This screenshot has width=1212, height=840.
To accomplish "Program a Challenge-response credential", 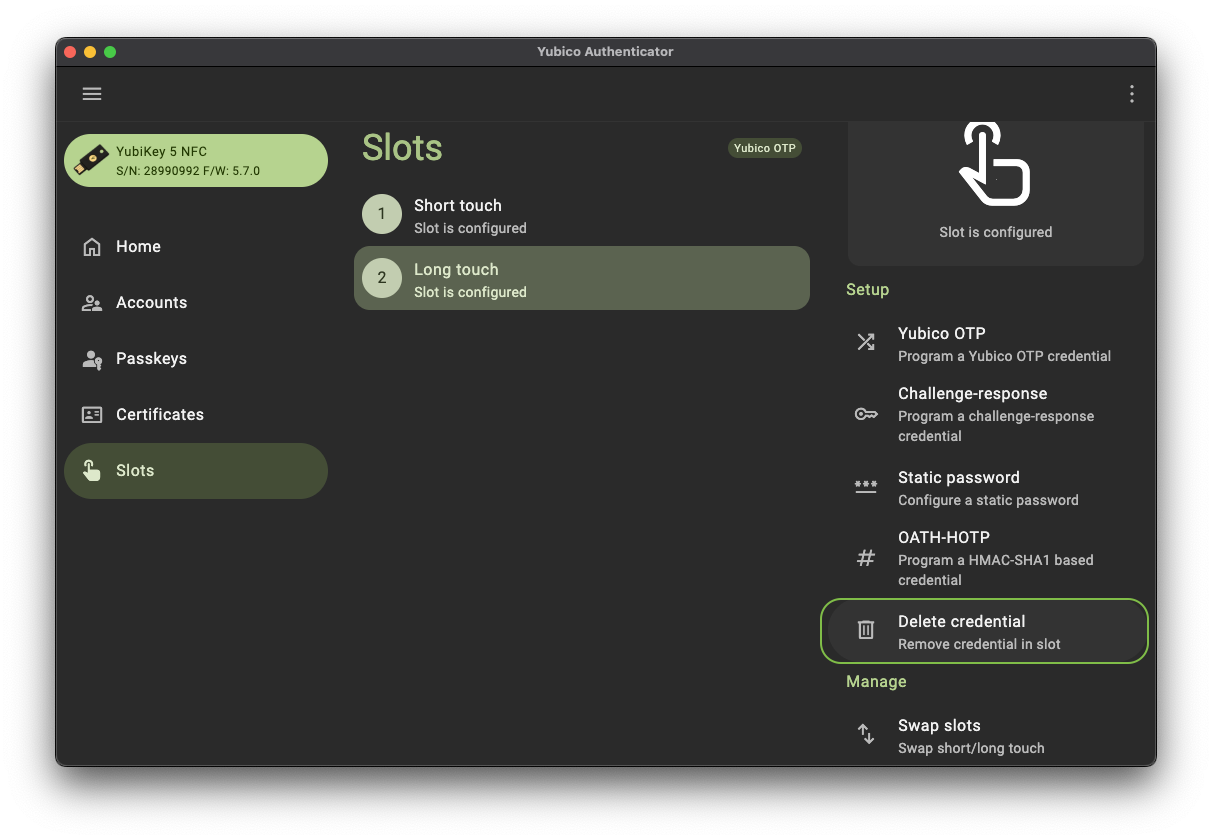I will [x=985, y=414].
